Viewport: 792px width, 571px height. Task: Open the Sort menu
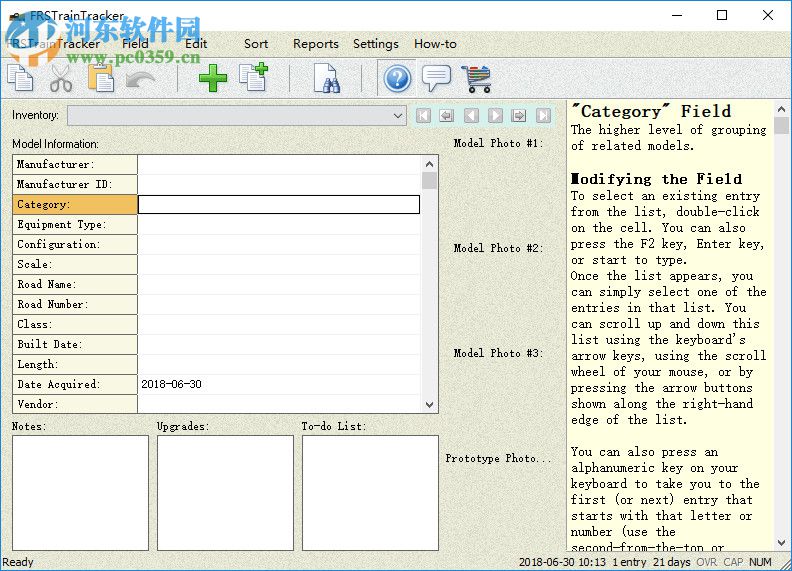[x=256, y=44]
